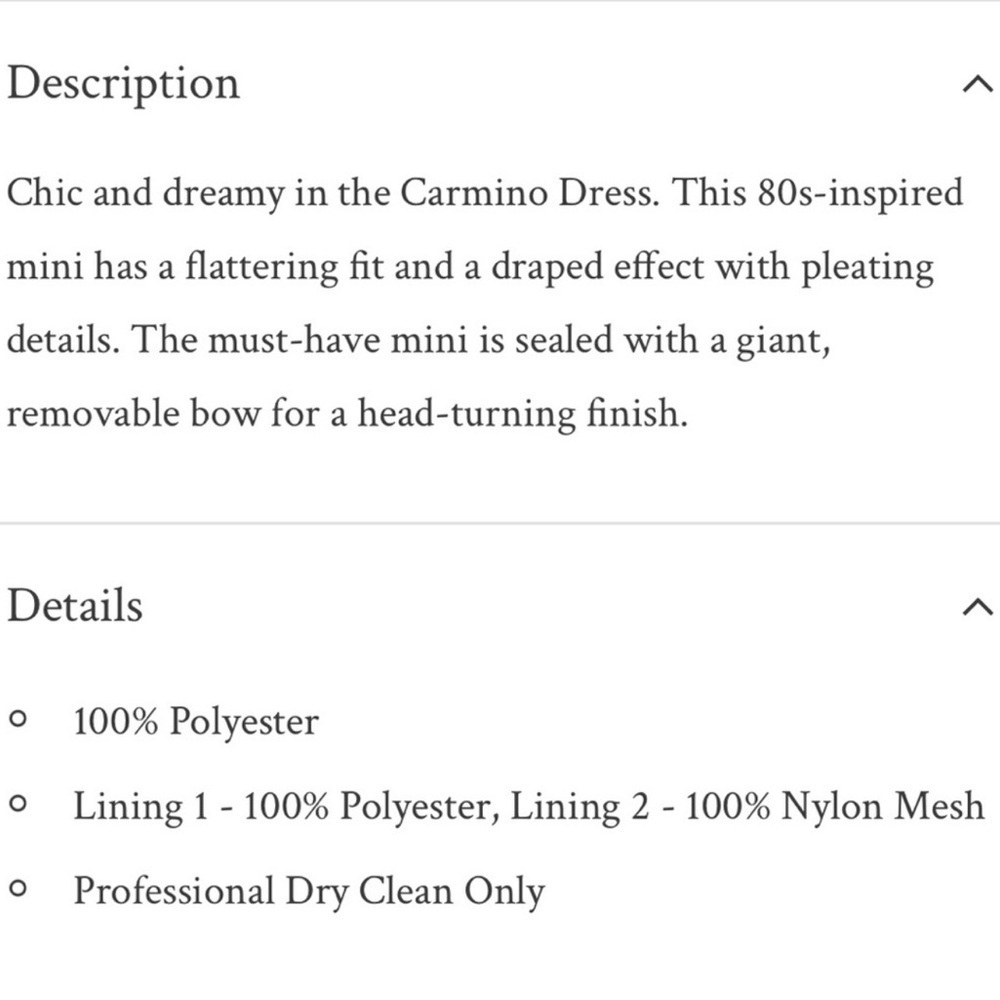1000x1000 pixels.
Task: Click the words draped effect
Action: (598, 268)
